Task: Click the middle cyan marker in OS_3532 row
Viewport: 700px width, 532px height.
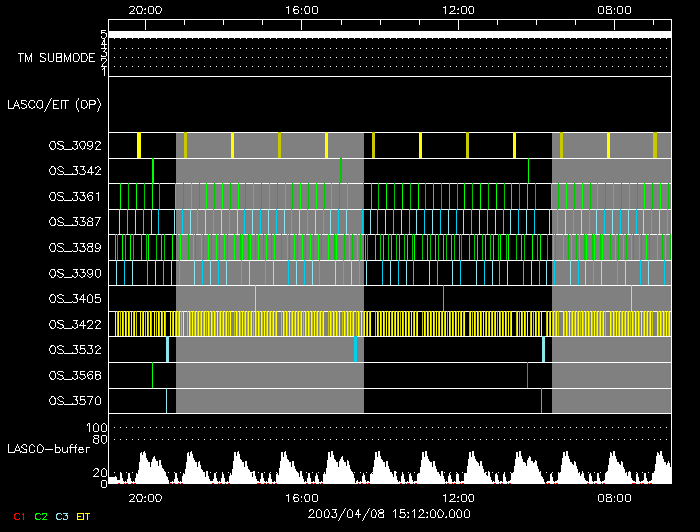Action: [x=355, y=349]
